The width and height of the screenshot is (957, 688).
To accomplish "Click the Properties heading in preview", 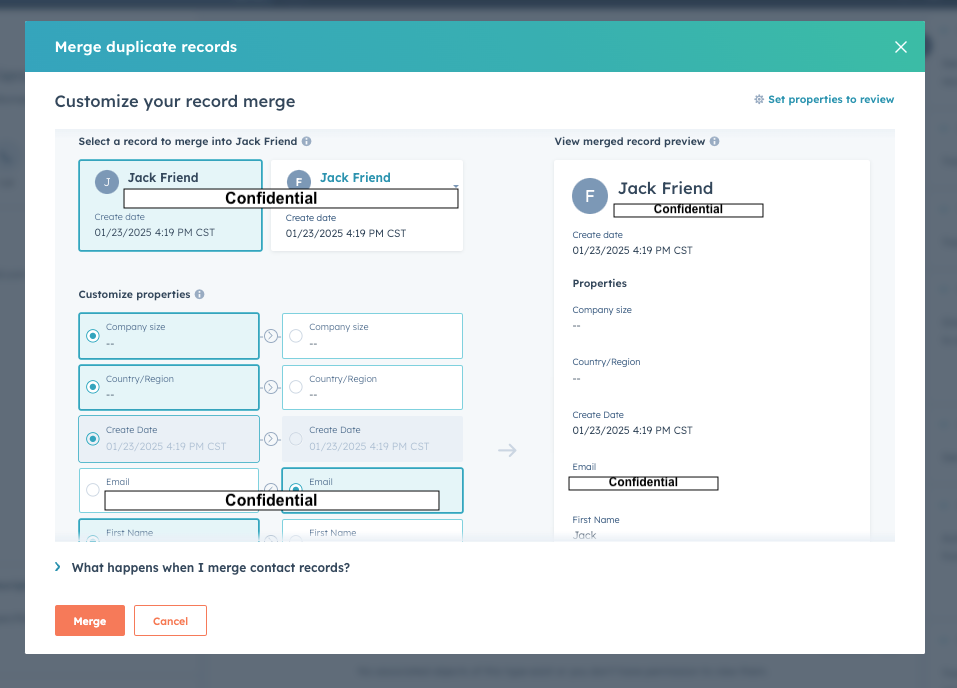I will (599, 283).
